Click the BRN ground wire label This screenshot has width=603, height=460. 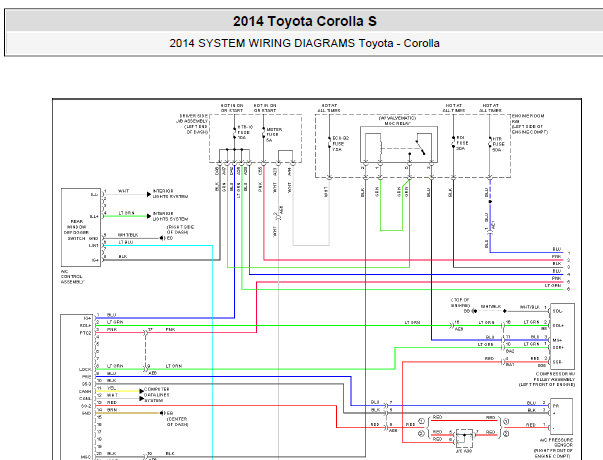(x=112, y=410)
